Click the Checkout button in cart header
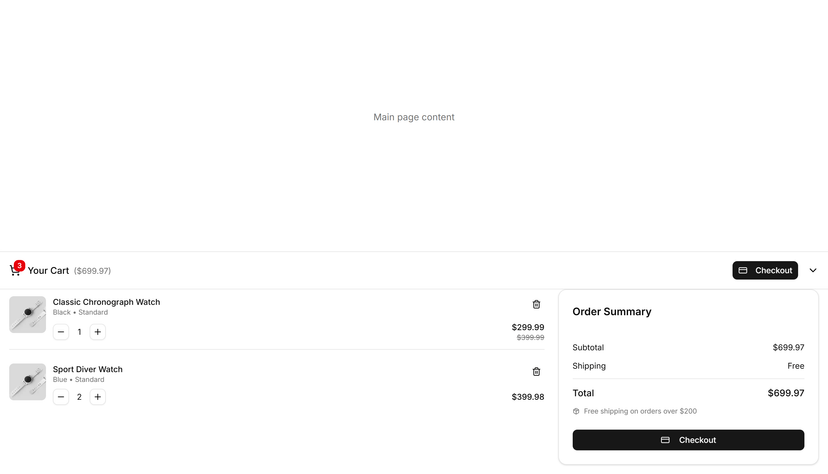828x474 pixels. coord(765,270)
